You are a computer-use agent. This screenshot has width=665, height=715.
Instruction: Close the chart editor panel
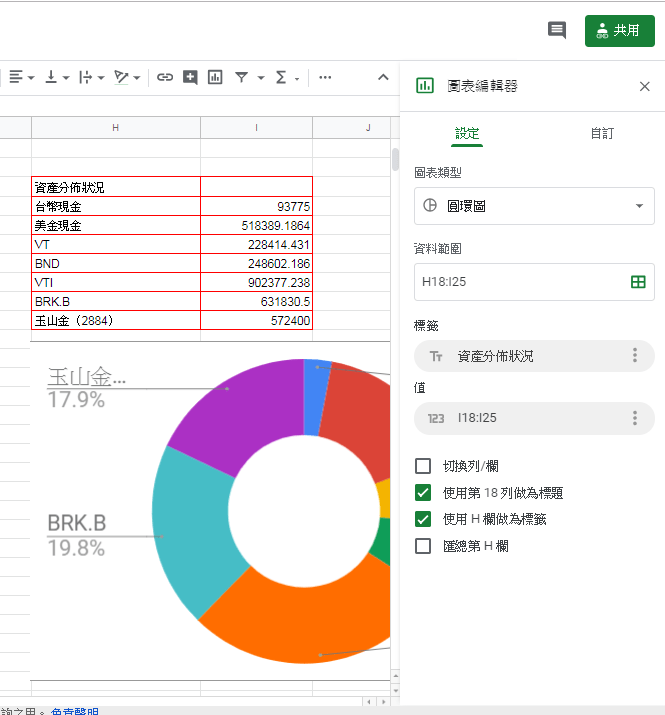click(644, 86)
